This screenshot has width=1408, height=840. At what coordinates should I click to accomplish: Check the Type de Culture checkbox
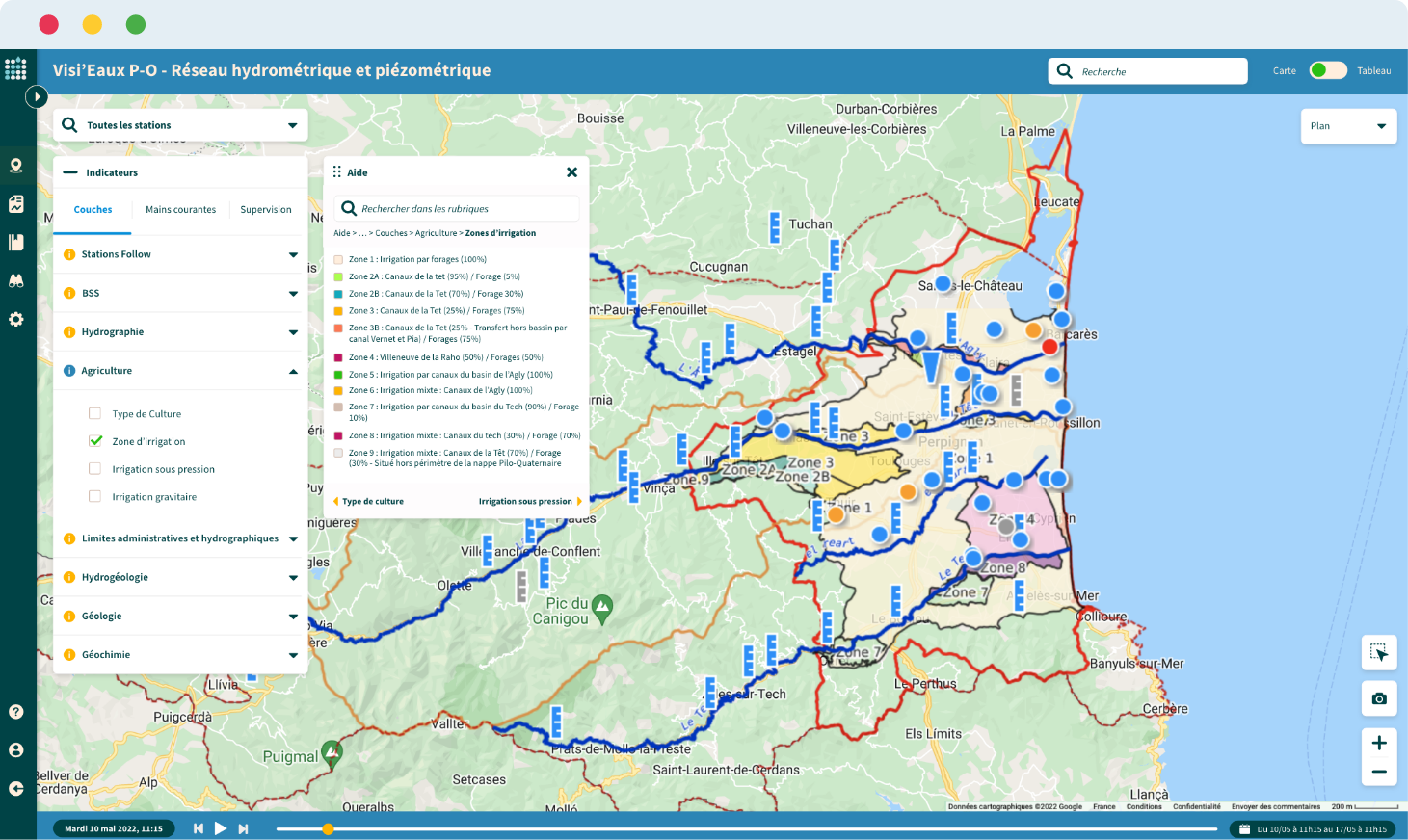(94, 413)
